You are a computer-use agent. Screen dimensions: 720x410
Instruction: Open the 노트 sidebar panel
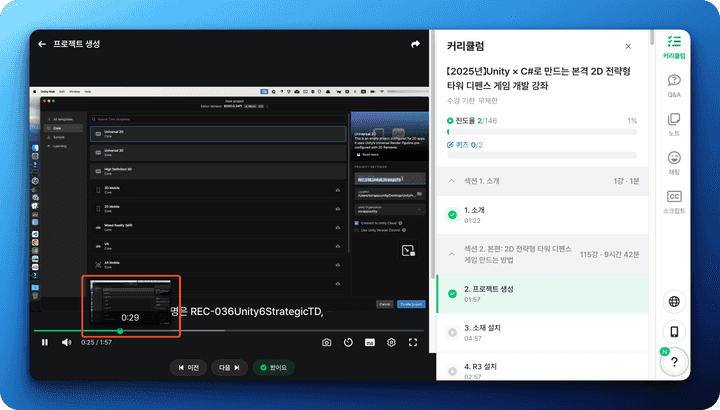[x=674, y=124]
